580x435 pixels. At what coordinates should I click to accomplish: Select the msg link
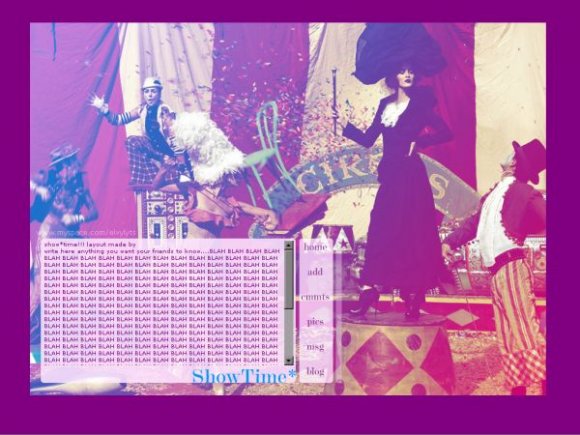315,347
